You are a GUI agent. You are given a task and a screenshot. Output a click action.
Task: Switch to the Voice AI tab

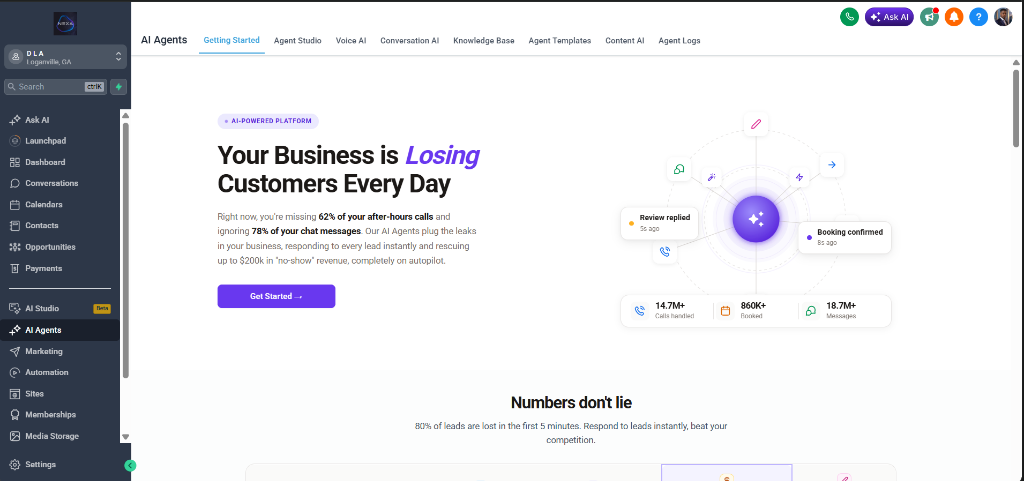coord(351,40)
